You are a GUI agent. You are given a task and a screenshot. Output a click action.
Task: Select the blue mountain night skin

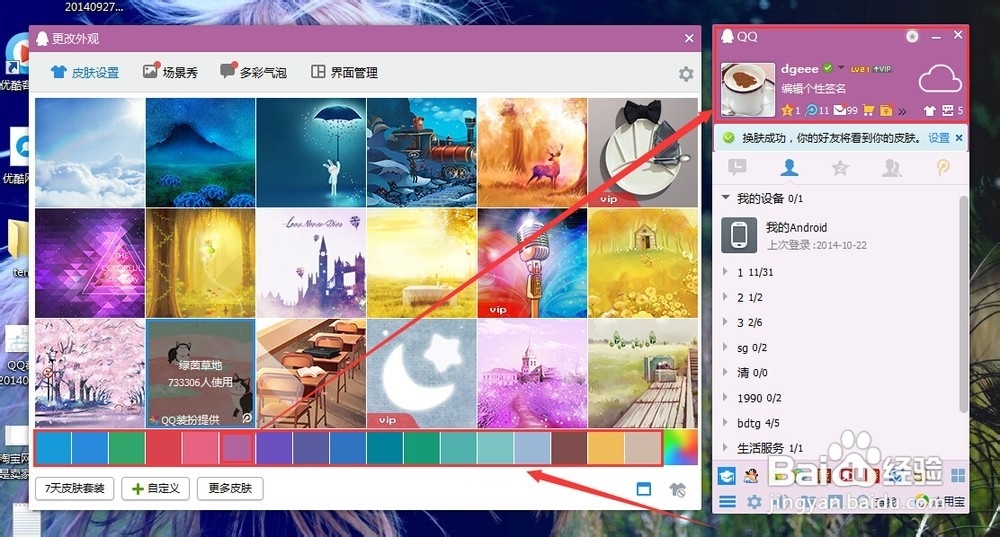click(x=200, y=152)
